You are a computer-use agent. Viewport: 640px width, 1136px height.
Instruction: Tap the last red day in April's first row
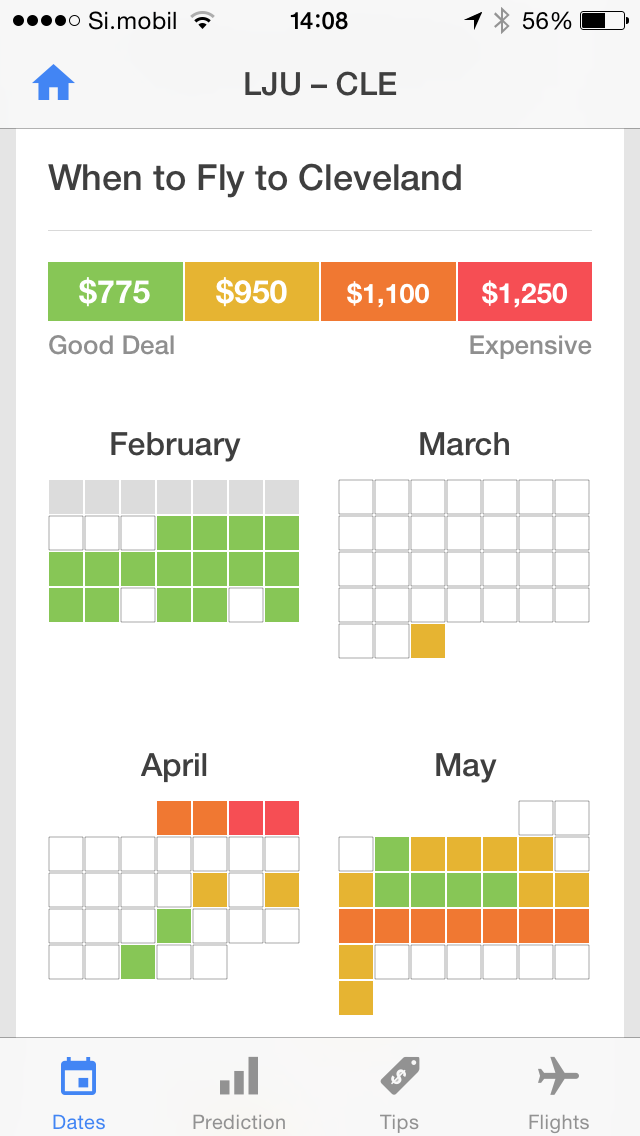(282, 817)
